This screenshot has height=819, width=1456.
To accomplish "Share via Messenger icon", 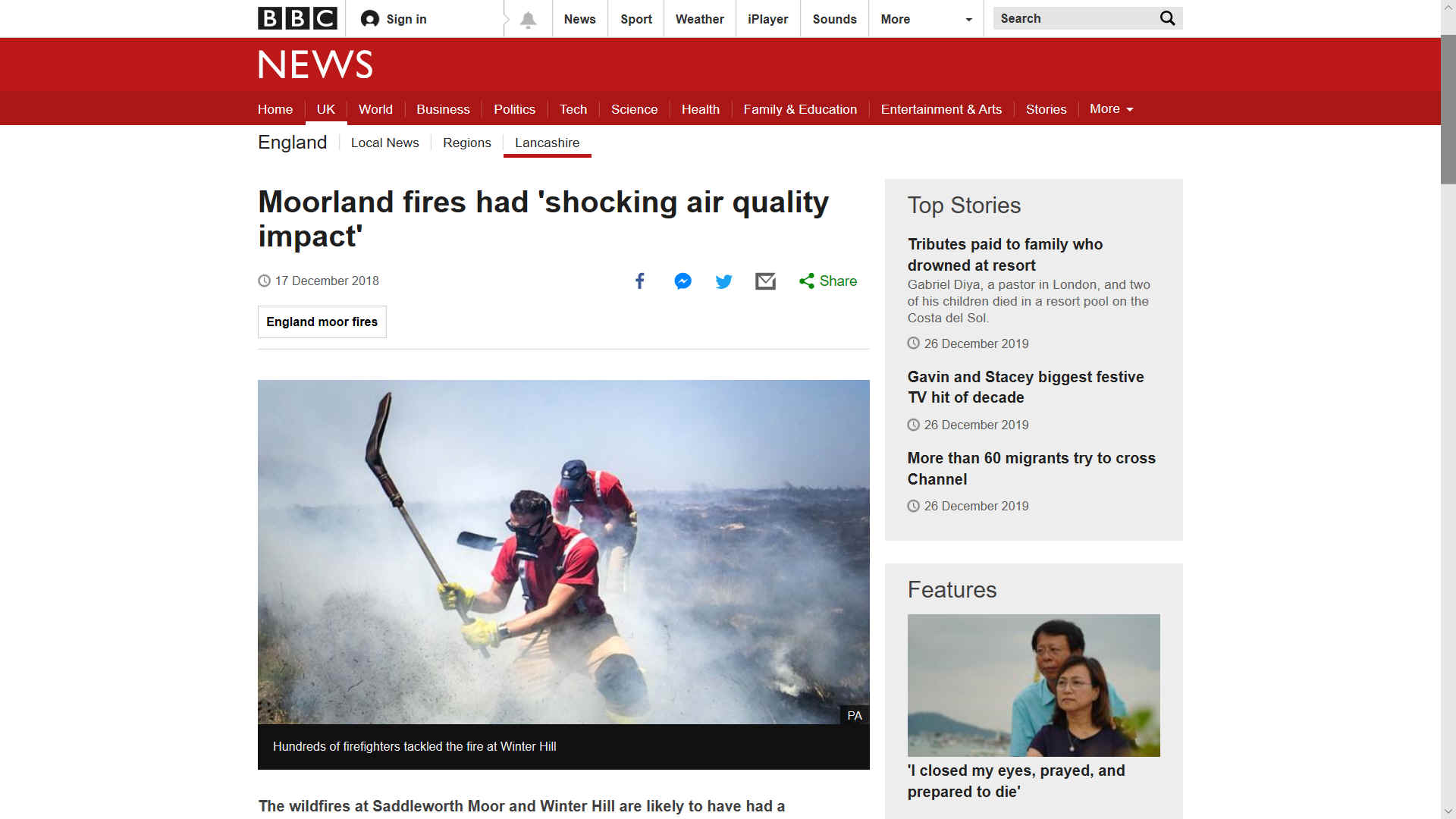I will 682,281.
